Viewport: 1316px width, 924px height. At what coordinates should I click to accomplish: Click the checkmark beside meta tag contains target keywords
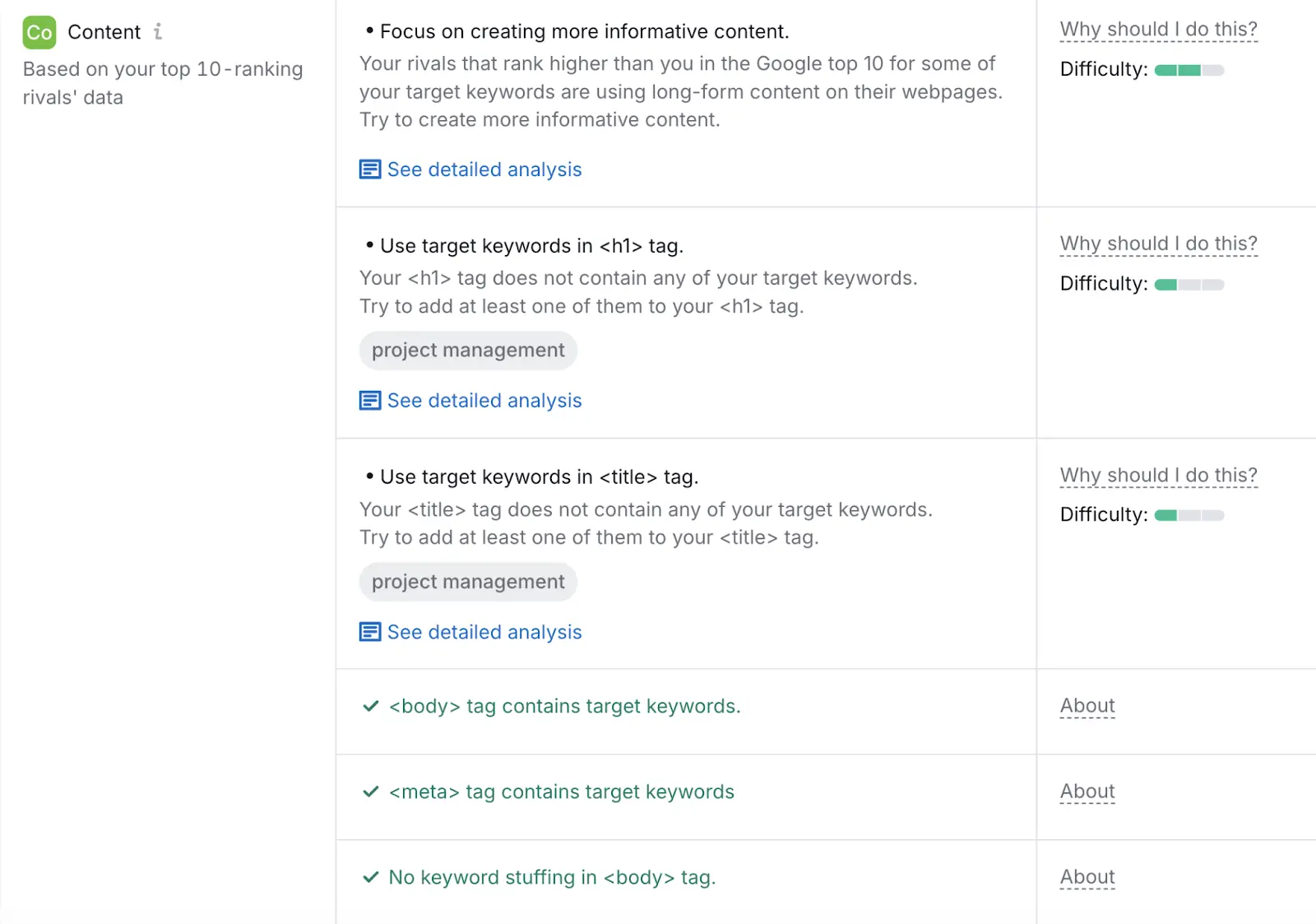tap(369, 792)
